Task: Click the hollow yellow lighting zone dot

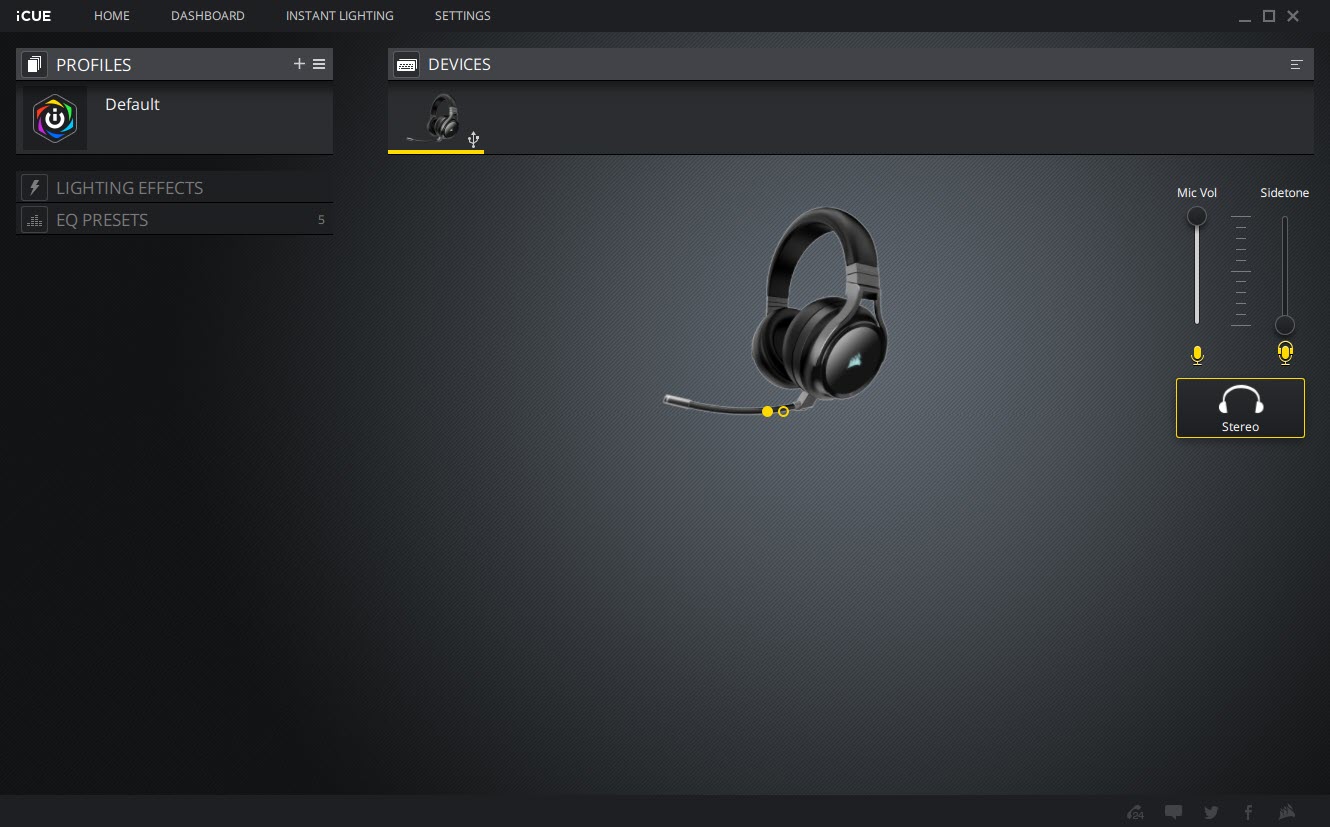Action: point(783,411)
